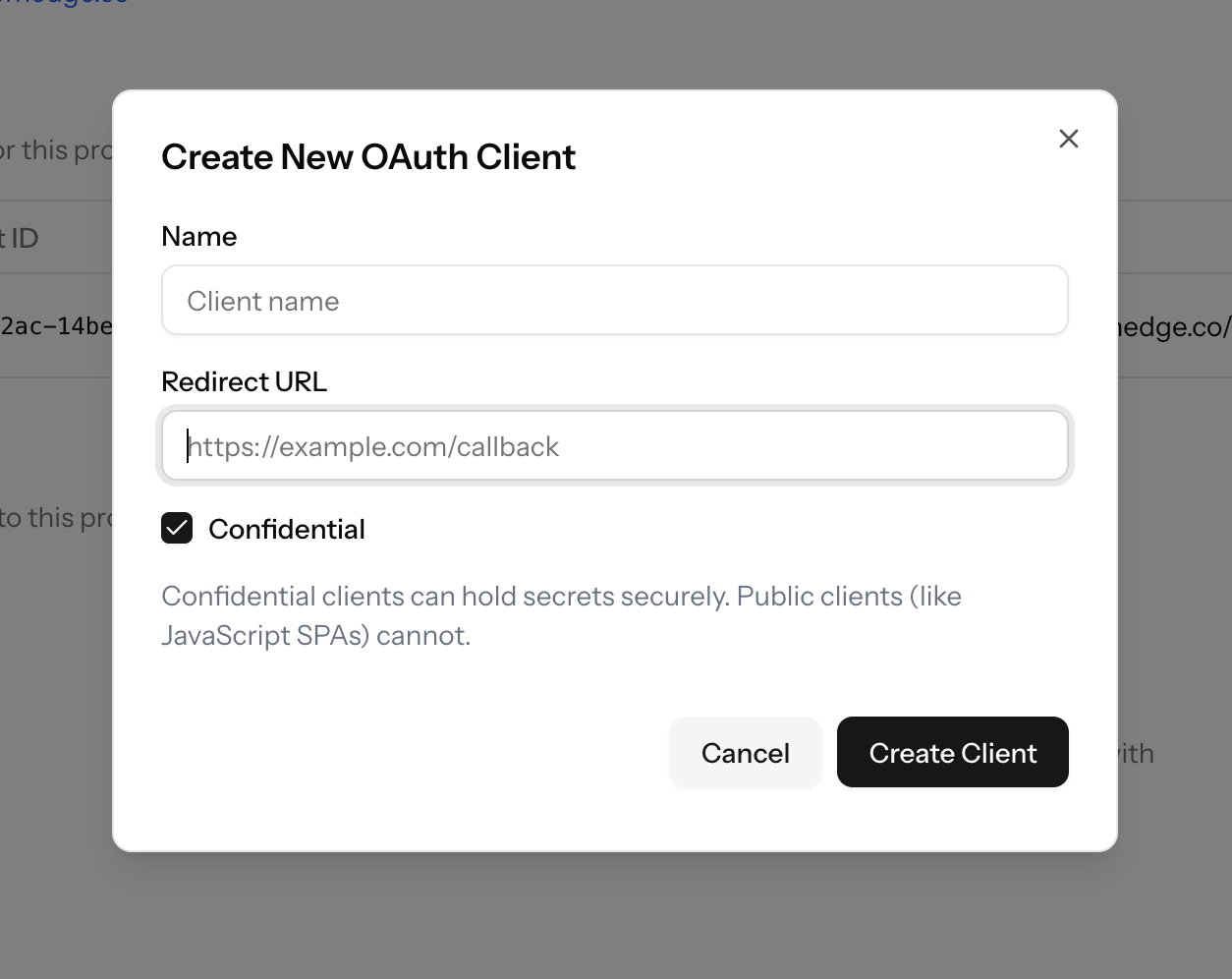Click the dimmed backdrop below the dialog
The height and width of the screenshot is (979, 1232).
pos(616,914)
